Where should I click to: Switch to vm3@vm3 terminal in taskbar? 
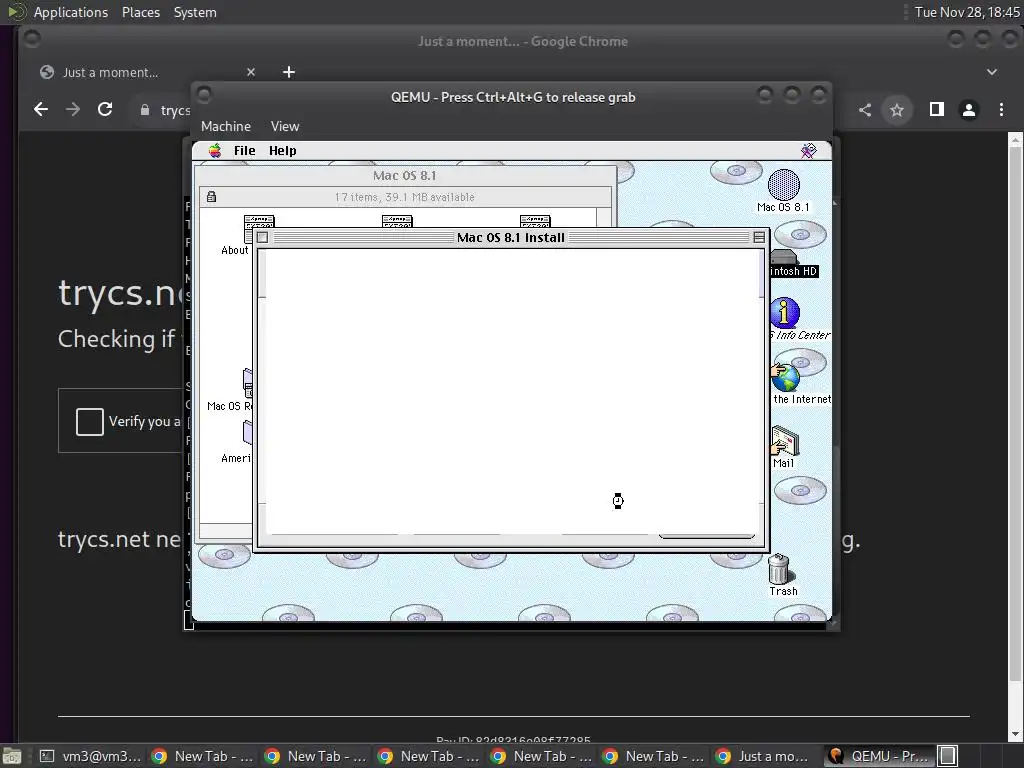coord(90,756)
